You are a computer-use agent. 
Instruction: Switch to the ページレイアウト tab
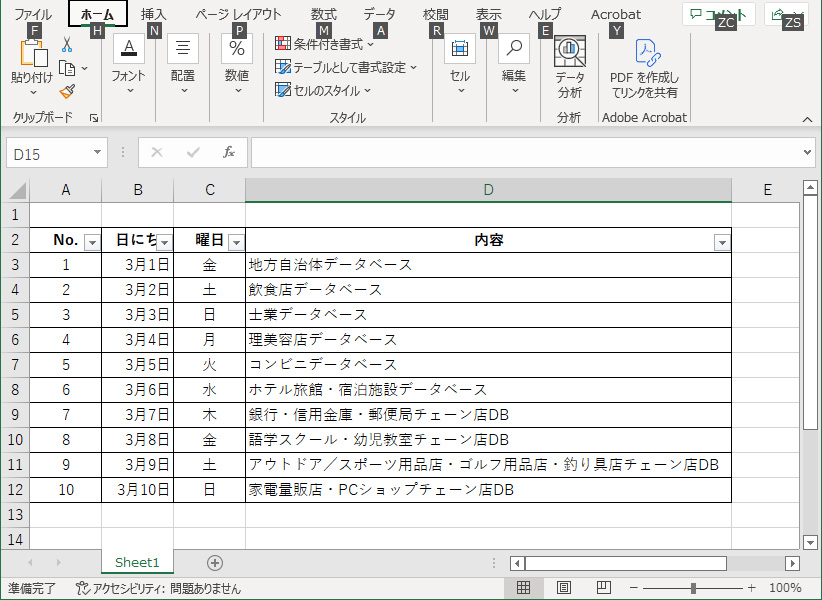tap(238, 14)
